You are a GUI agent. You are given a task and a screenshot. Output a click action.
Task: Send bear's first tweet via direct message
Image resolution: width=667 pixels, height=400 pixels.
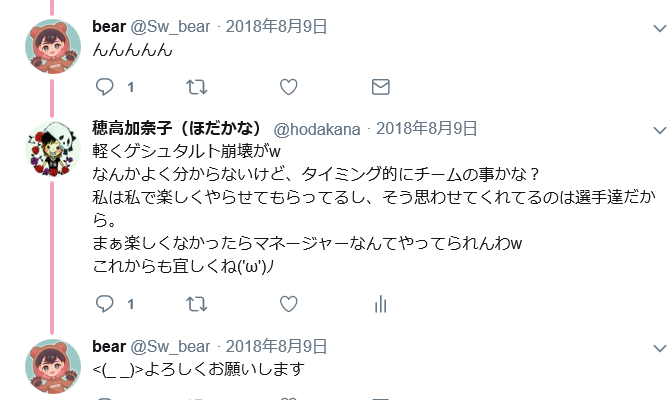click(x=381, y=87)
